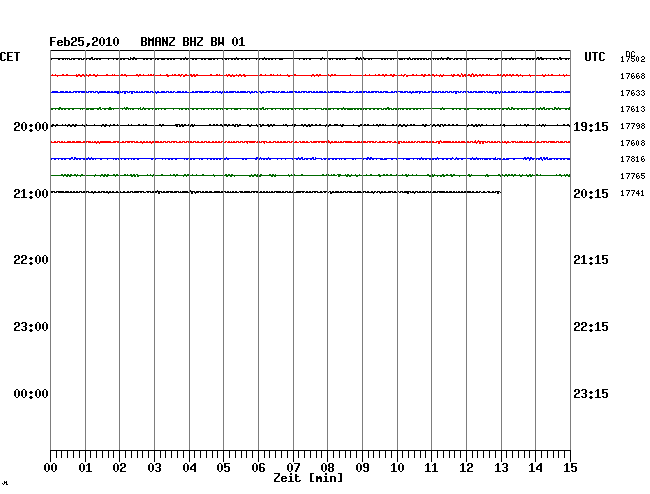
Task: Click minute tick label '06'
Action: tap(258, 468)
